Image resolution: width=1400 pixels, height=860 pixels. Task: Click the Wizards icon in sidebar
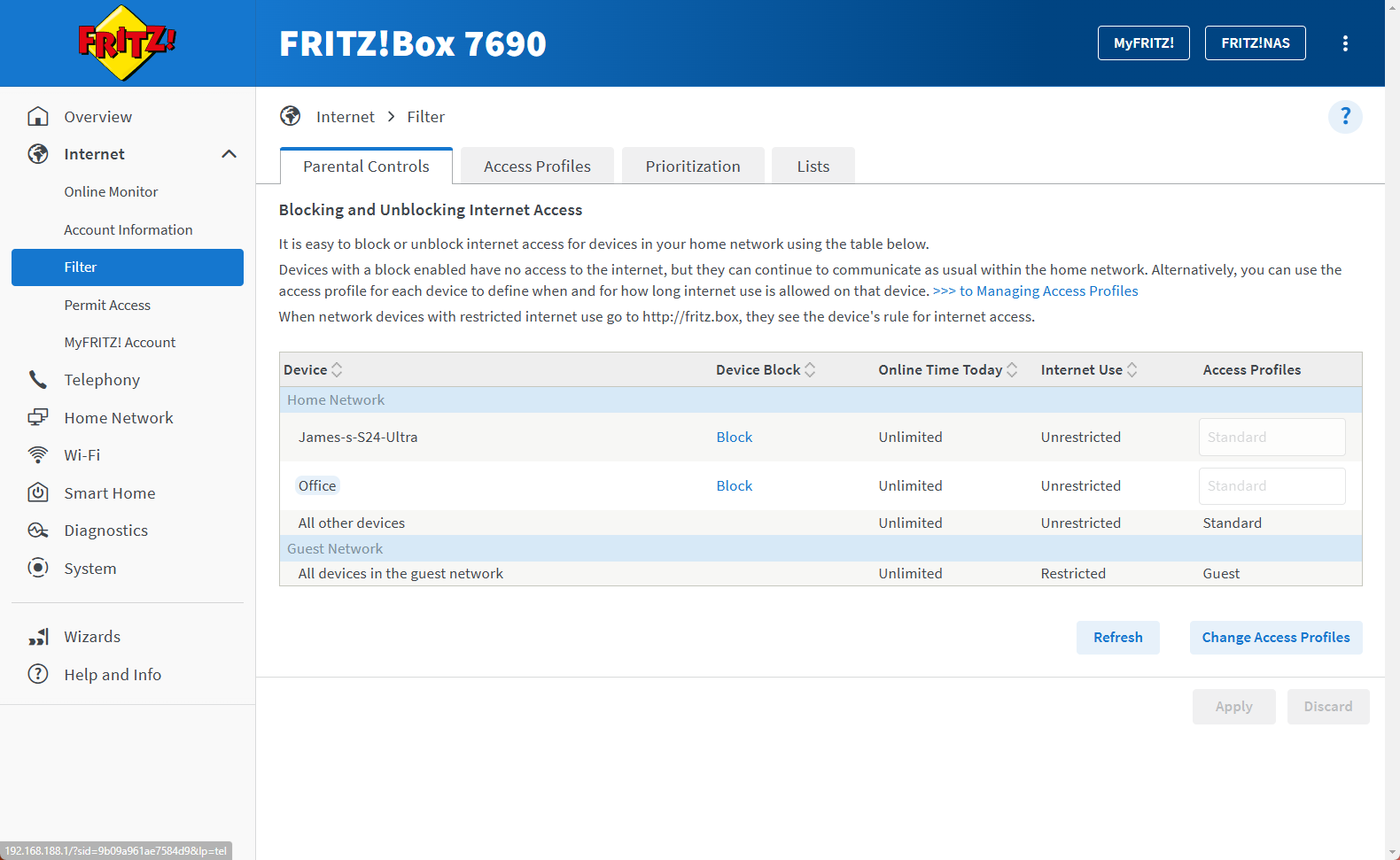[x=38, y=637]
